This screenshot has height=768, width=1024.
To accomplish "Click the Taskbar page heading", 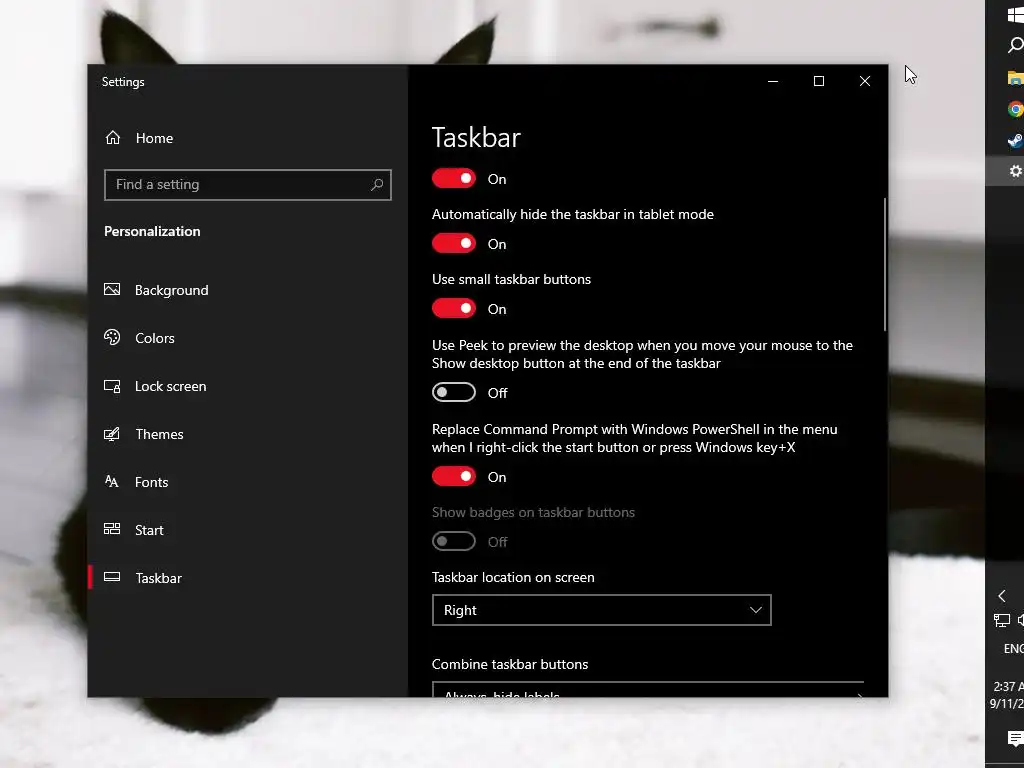I will [476, 138].
